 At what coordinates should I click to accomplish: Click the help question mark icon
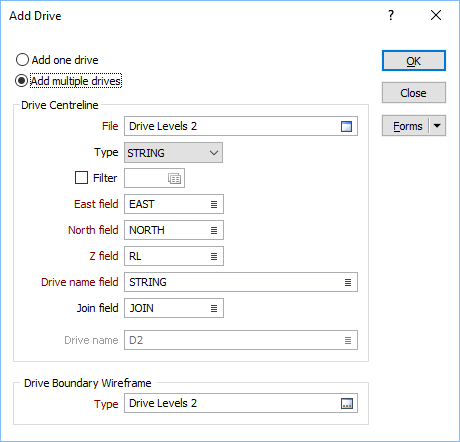(x=391, y=15)
